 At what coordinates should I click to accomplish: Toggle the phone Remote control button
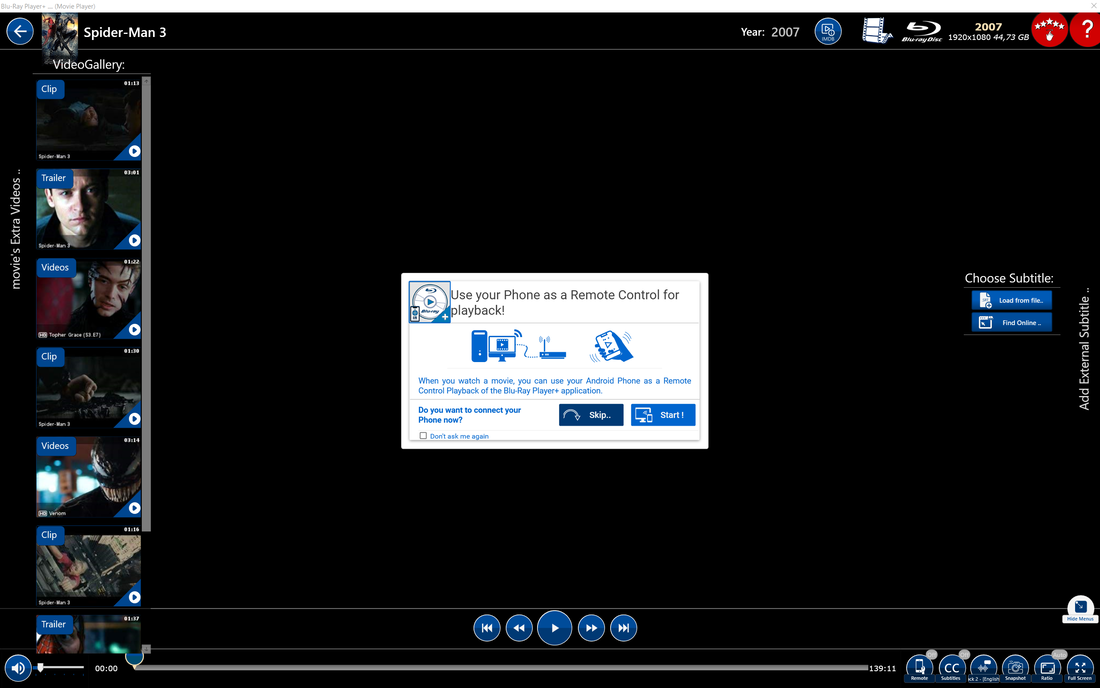pyautogui.click(x=919, y=668)
